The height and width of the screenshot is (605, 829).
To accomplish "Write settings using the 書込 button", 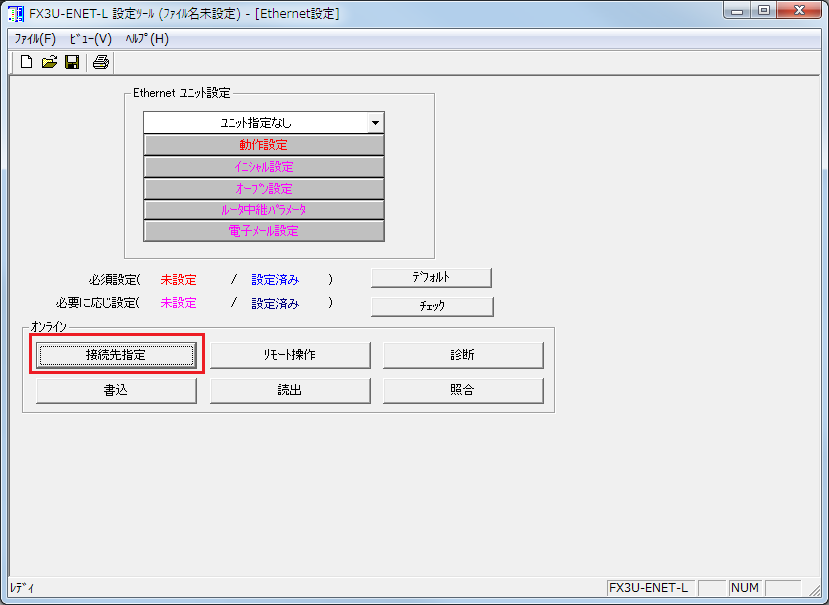I will coord(116,390).
